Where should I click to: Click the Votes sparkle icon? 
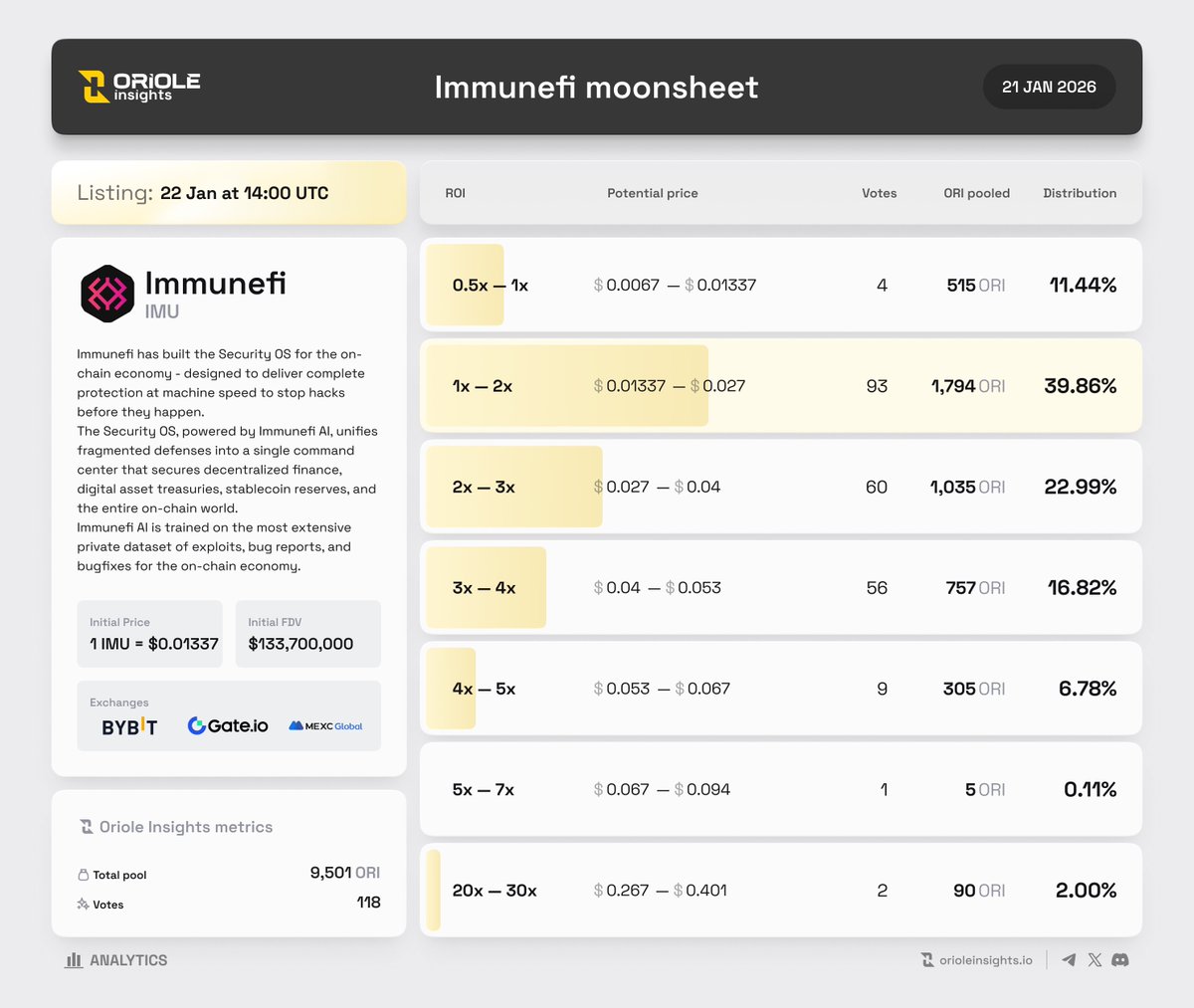(83, 905)
